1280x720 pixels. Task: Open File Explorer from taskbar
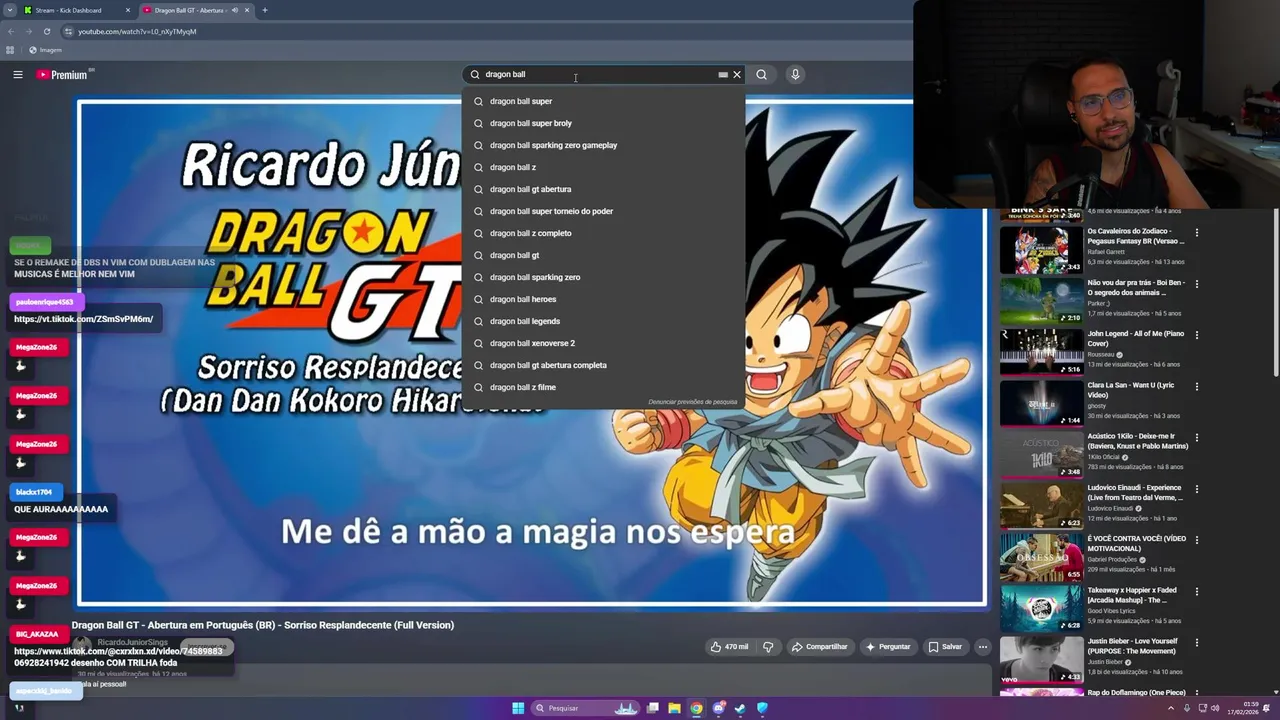click(x=675, y=708)
